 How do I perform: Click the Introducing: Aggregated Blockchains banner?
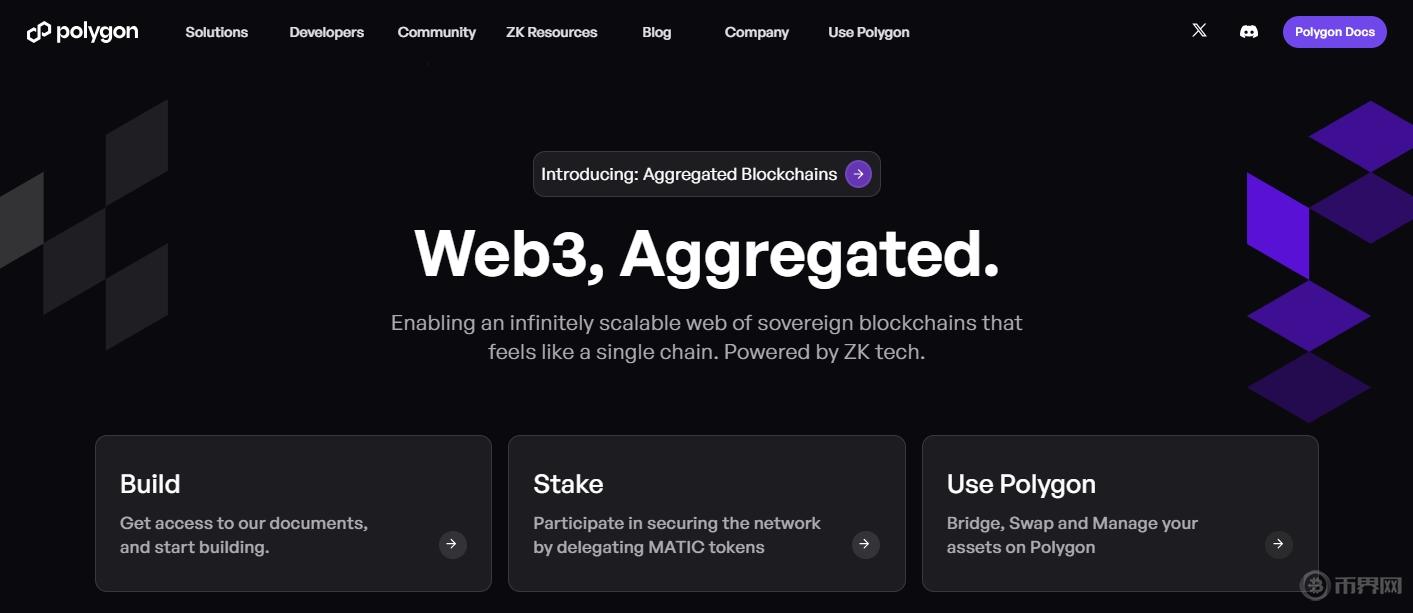[689, 174]
